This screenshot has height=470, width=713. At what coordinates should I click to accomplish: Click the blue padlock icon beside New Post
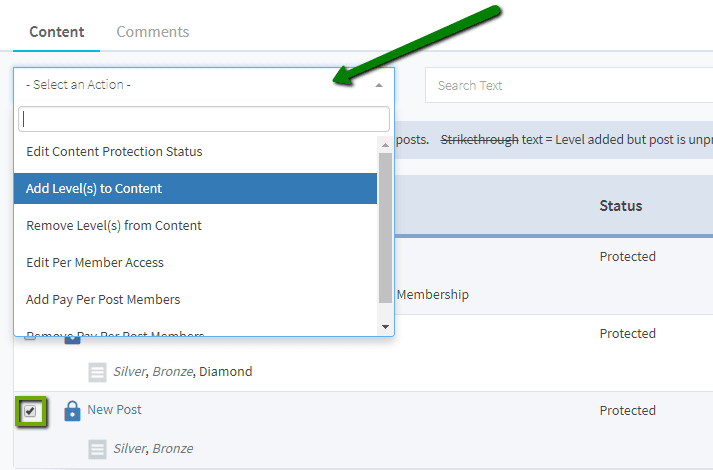tap(72, 411)
